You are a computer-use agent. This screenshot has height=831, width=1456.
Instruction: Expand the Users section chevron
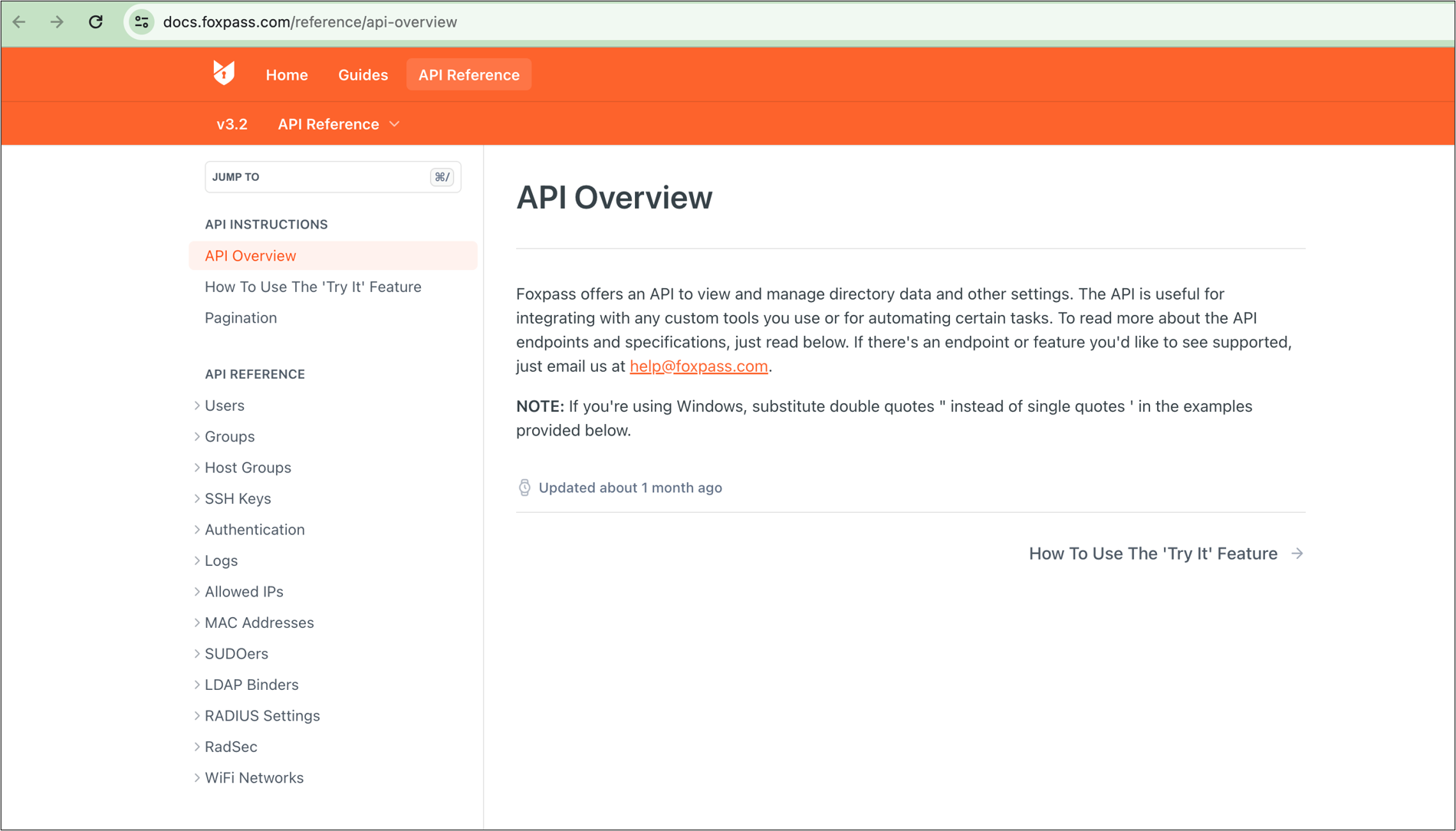[197, 406]
